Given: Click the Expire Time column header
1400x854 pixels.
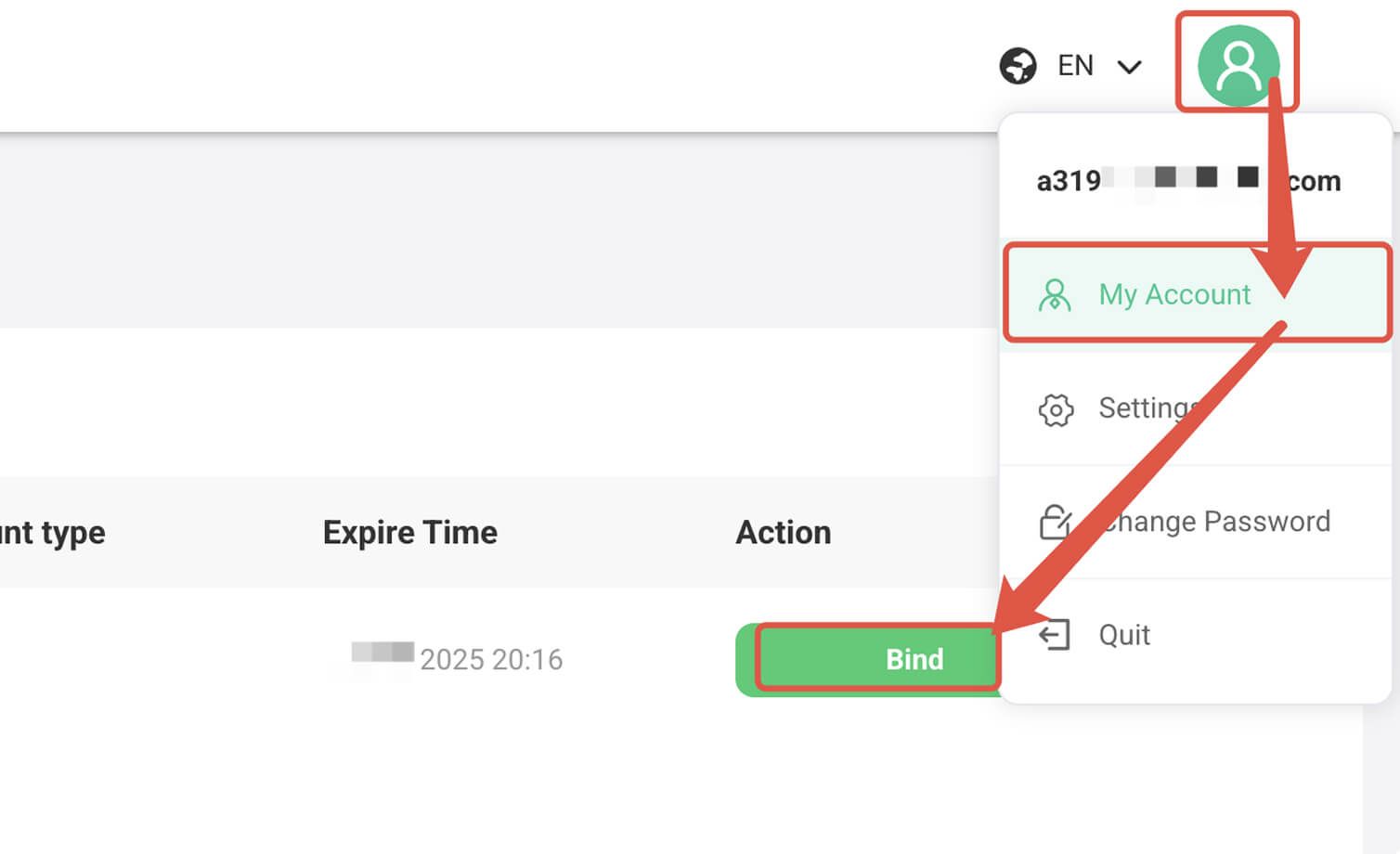Looking at the screenshot, I should point(409,532).
